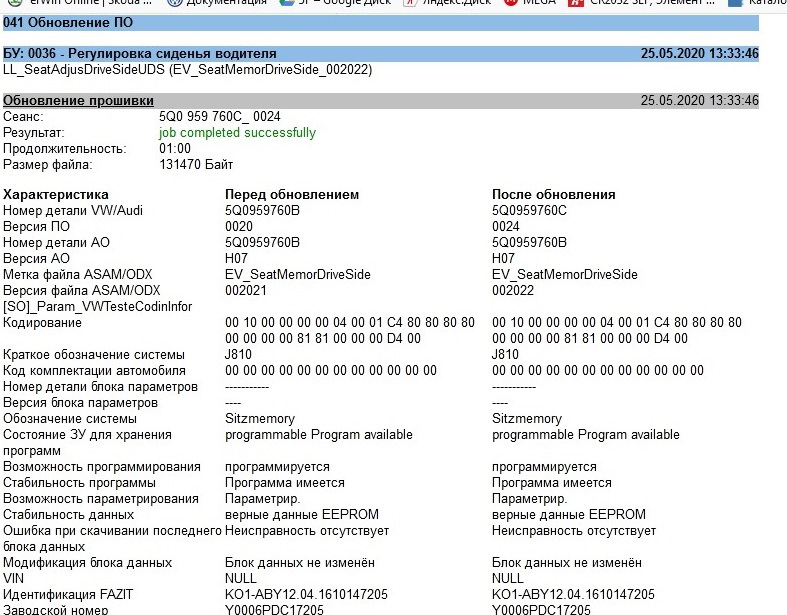Select FAZIT value KO1-ABY12.04.1610147205 before update

(x=306, y=594)
